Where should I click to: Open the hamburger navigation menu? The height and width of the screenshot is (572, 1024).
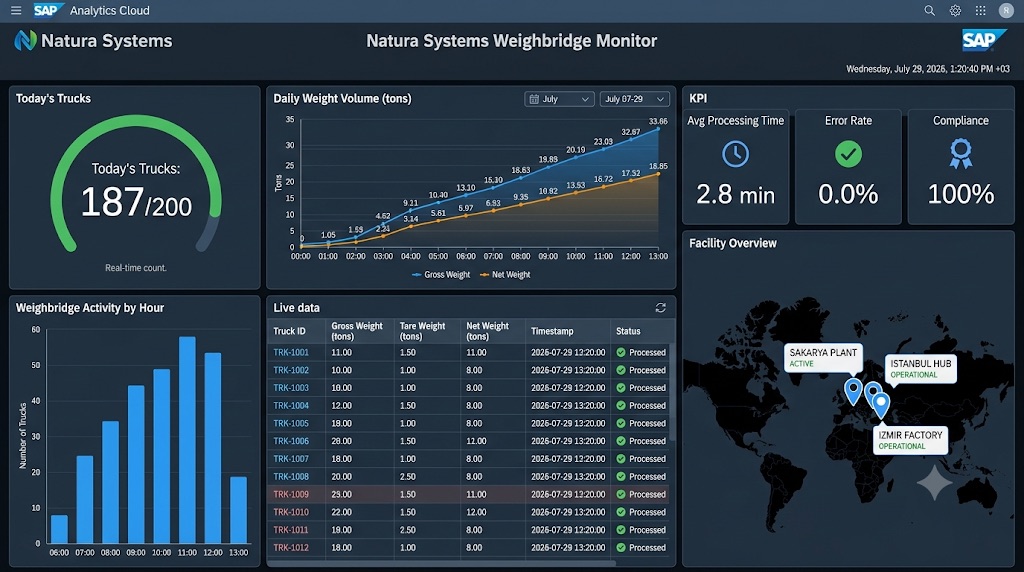pos(16,10)
